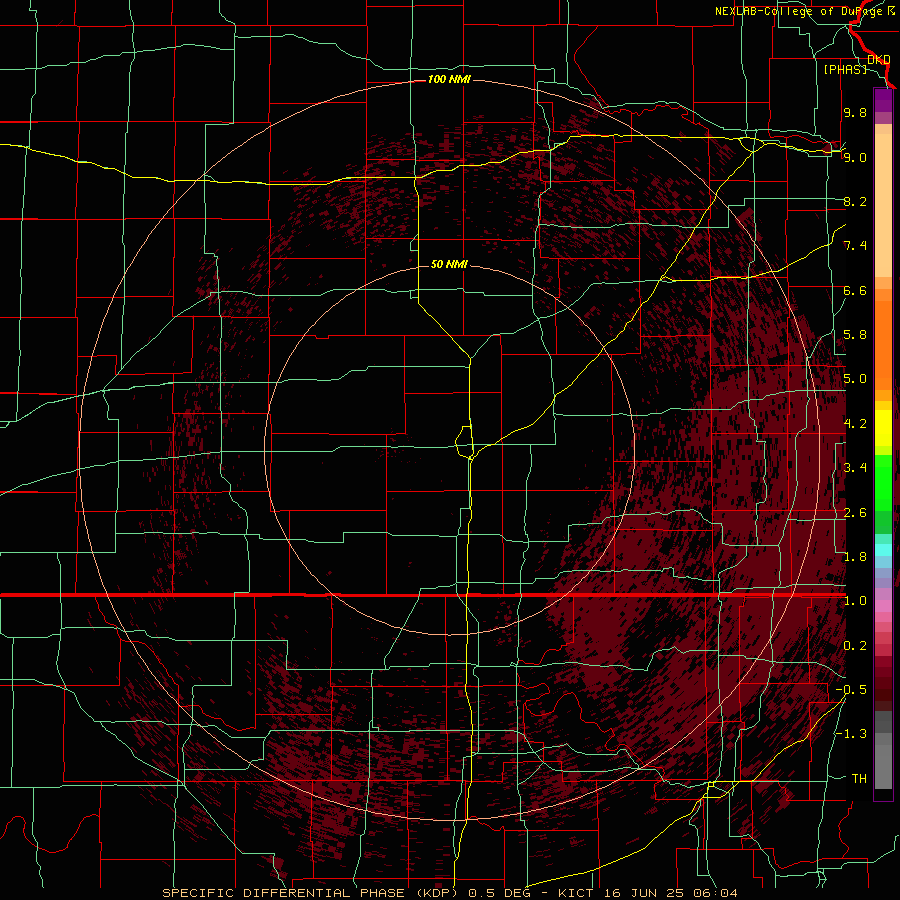The image size is (900, 900).
Task: Click the 1.8 value on color scale
Action: pos(855,557)
